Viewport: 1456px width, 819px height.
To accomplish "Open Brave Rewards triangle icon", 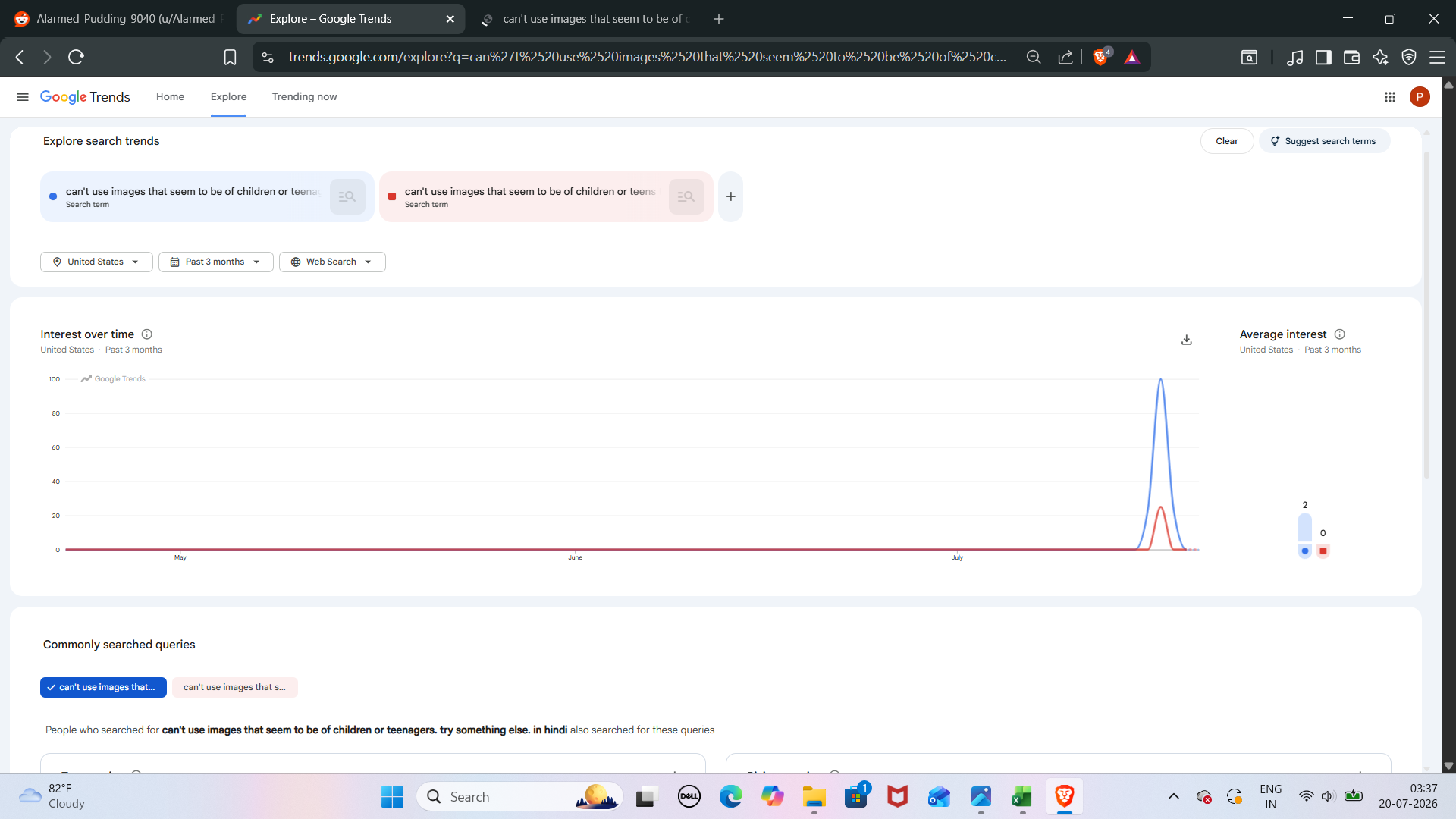I will point(1132,57).
